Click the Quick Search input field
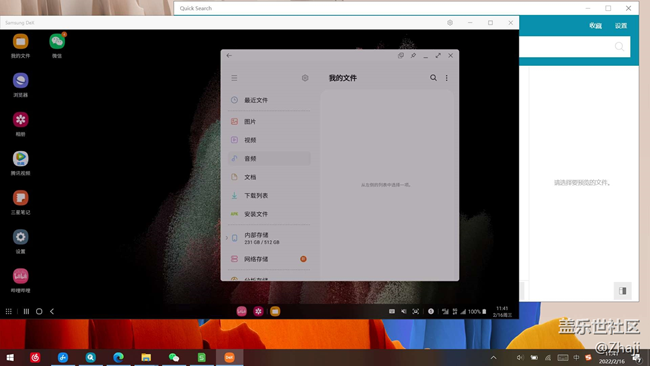The height and width of the screenshot is (366, 650). (575, 46)
